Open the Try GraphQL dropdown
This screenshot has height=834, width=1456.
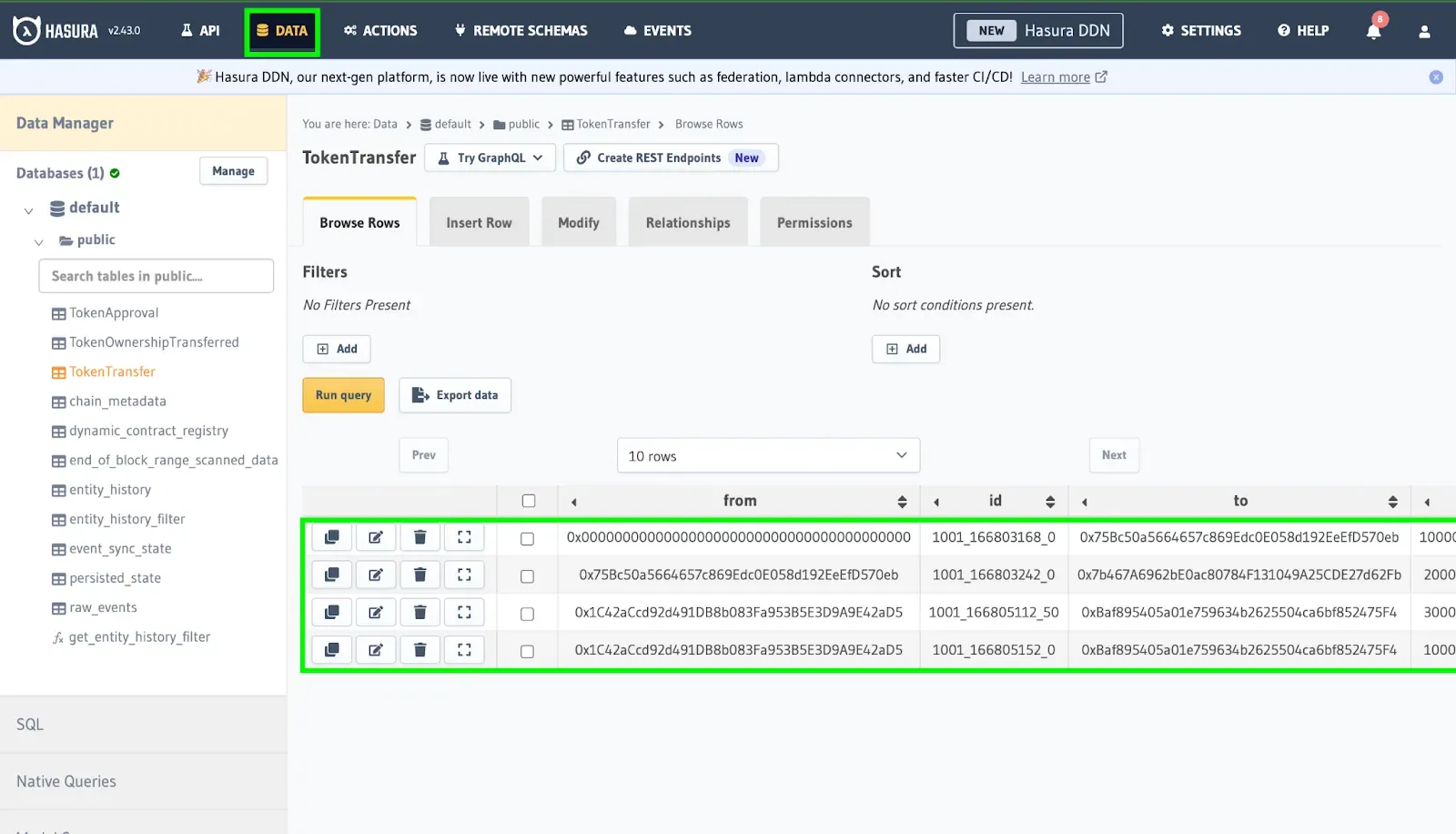tap(490, 158)
